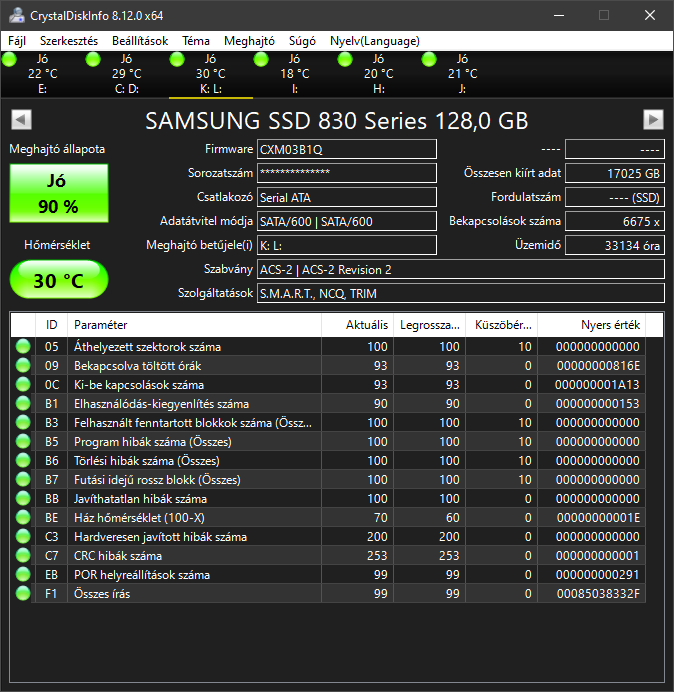
Task: Select 'Bekapcsolva töltött órák' row text
Action: pos(138,366)
